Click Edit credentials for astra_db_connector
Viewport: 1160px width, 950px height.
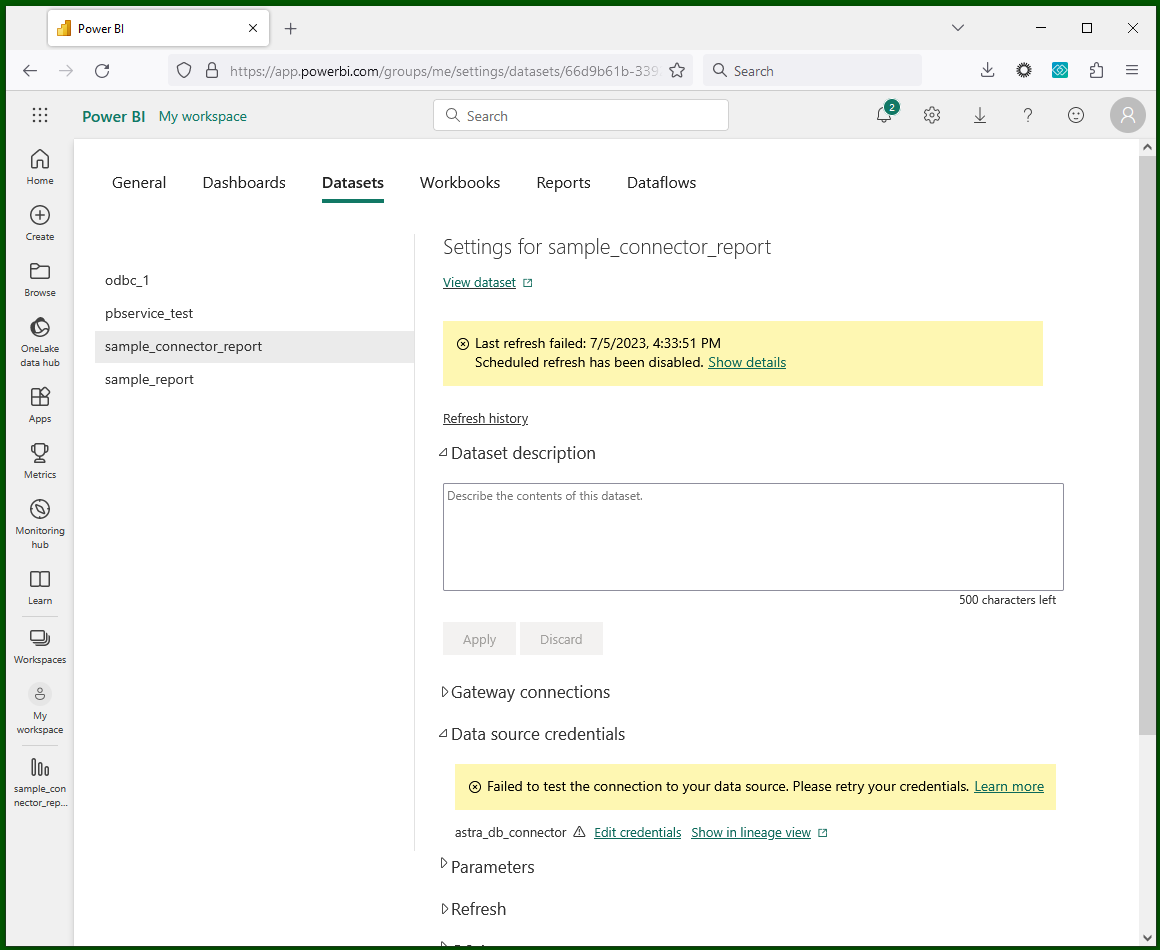(x=638, y=832)
